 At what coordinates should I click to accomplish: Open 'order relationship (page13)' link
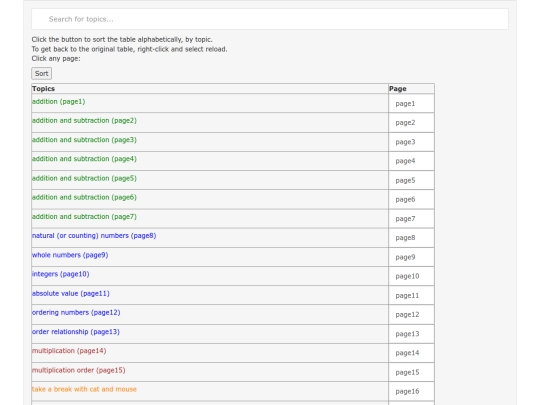point(75,332)
